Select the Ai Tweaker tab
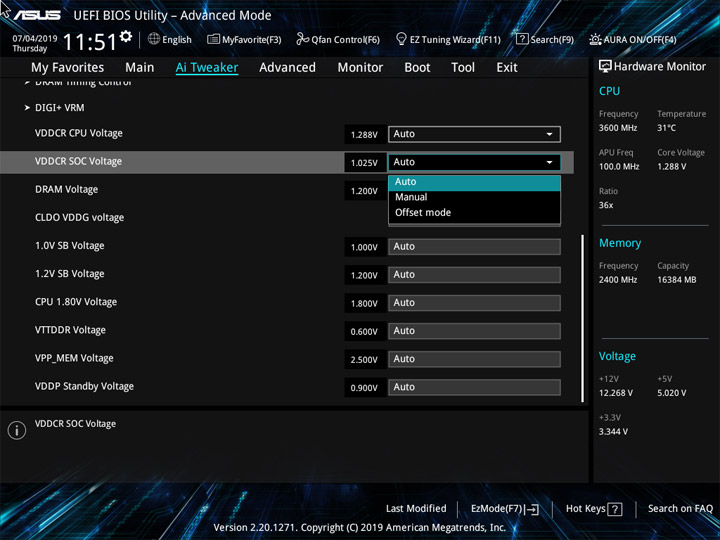 click(x=207, y=68)
